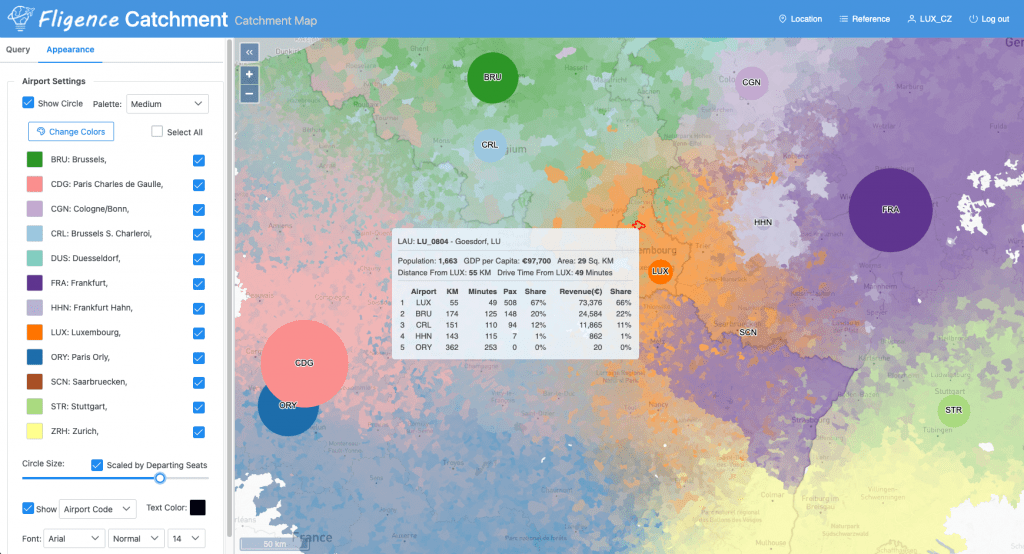Click the BRU Brussels airport circle
Screen dimensions: 1024x554
492,77
